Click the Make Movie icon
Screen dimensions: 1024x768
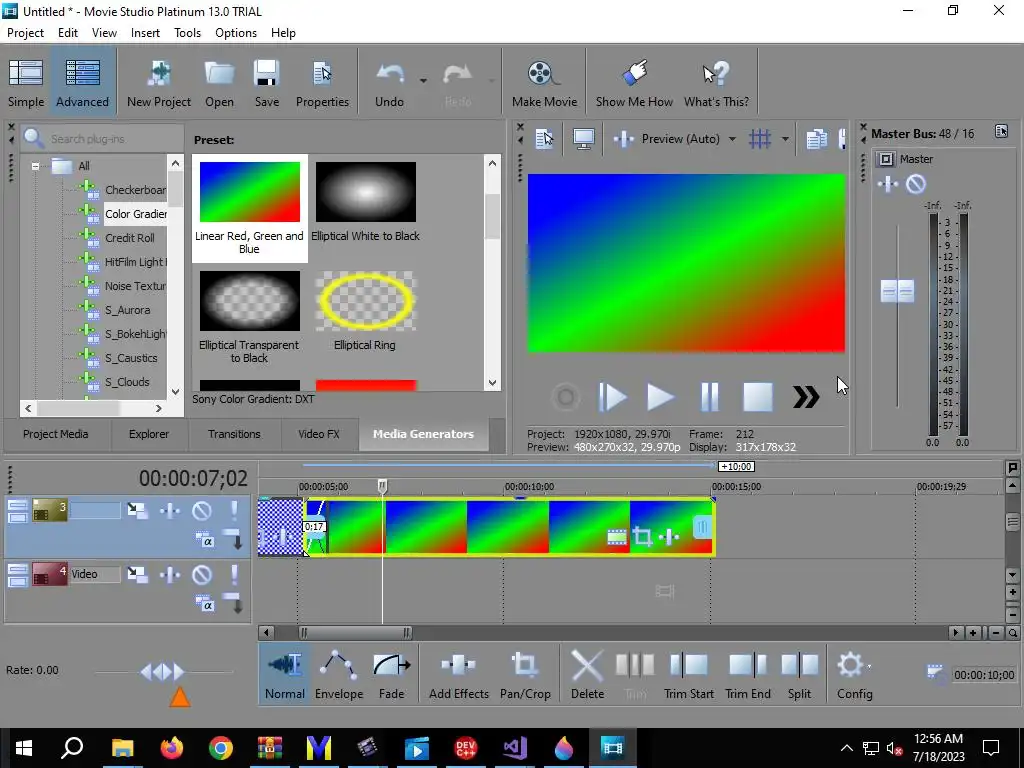pos(544,82)
